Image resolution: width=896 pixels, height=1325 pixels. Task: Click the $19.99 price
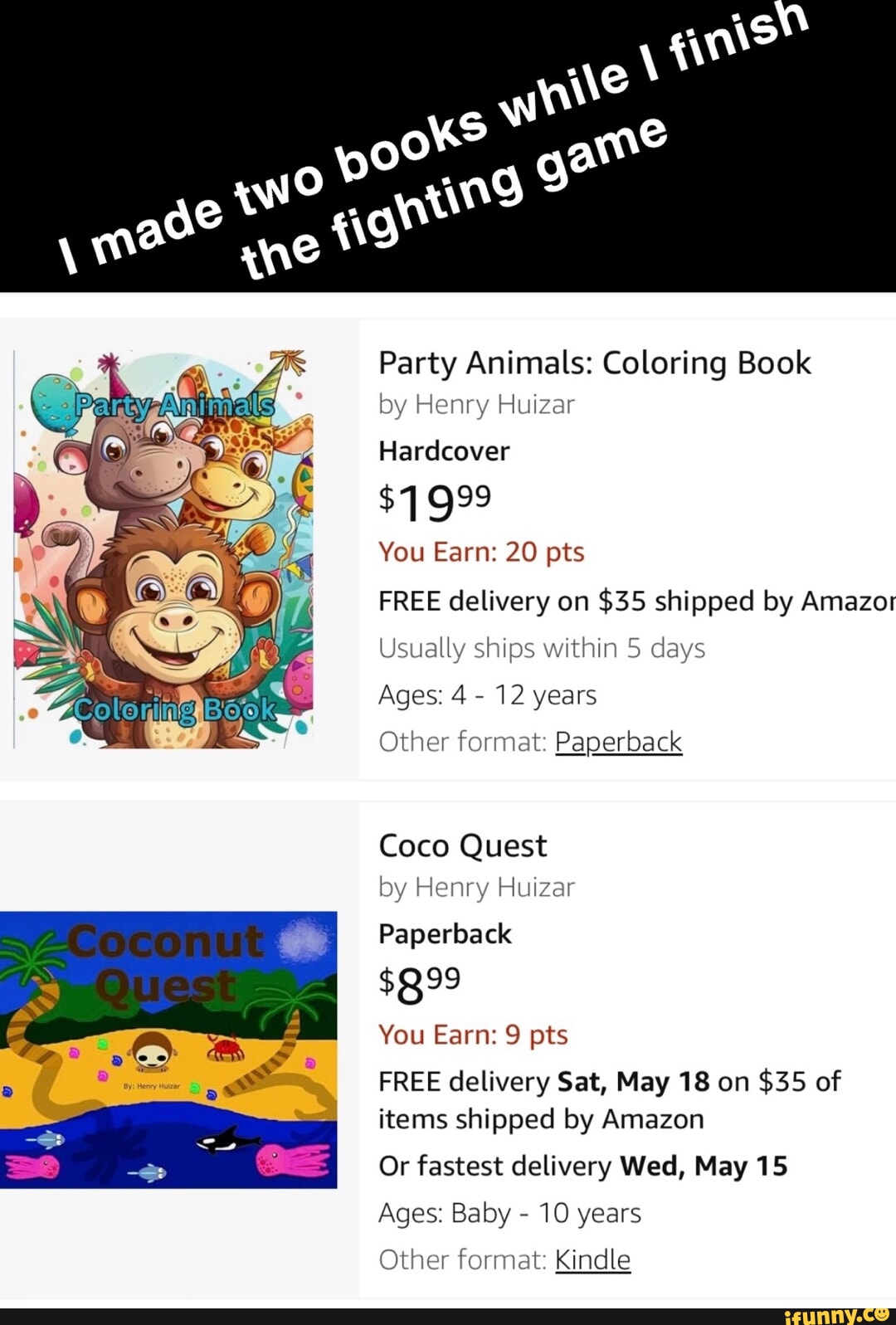435,500
